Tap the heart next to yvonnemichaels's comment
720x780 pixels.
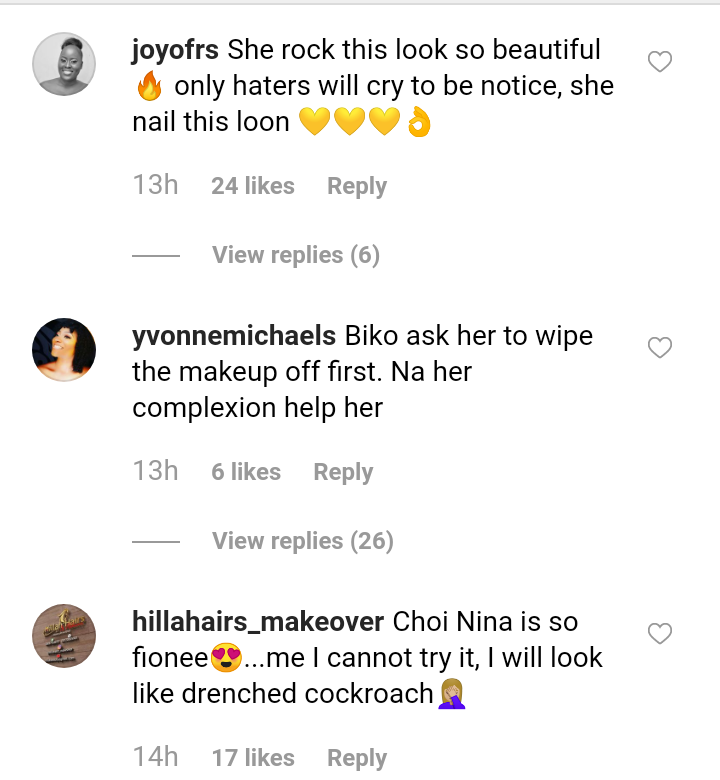660,348
